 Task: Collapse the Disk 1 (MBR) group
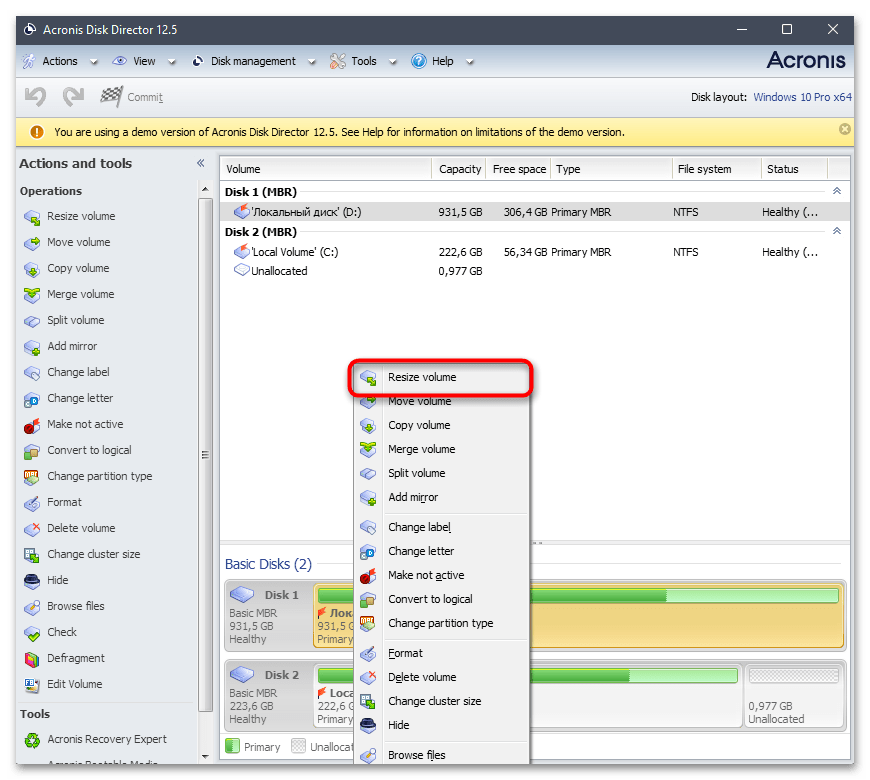[837, 191]
